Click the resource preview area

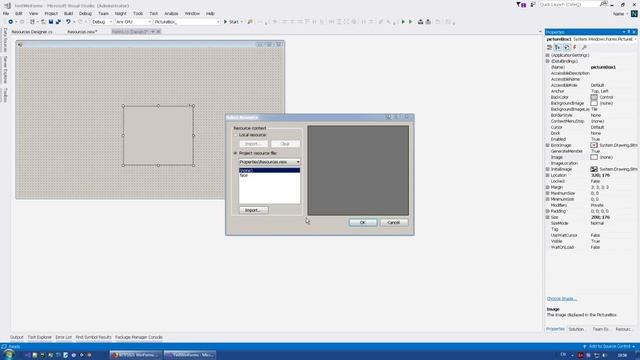[x=358, y=170]
